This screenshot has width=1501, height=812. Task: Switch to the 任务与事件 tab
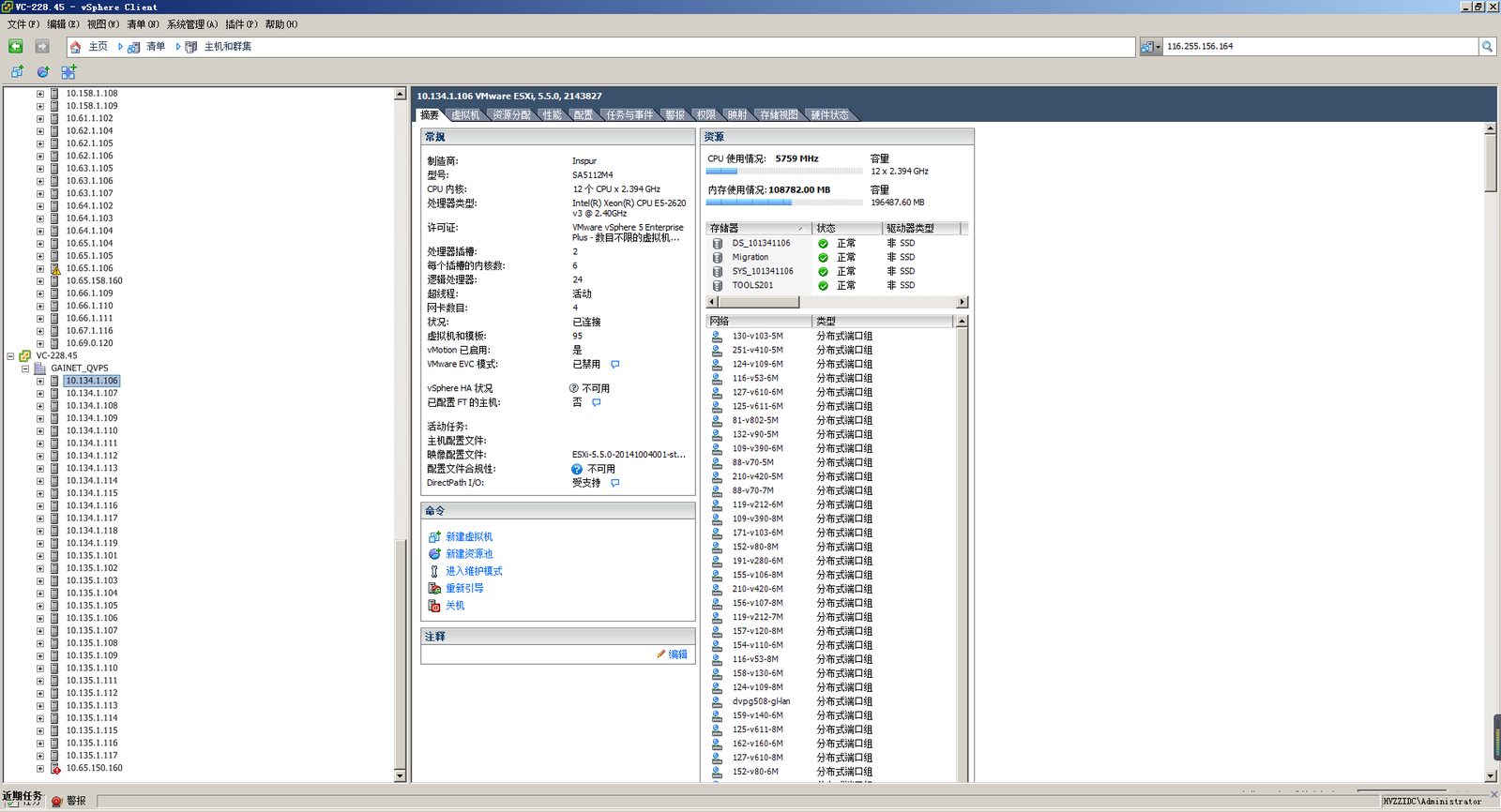pyautogui.click(x=629, y=115)
